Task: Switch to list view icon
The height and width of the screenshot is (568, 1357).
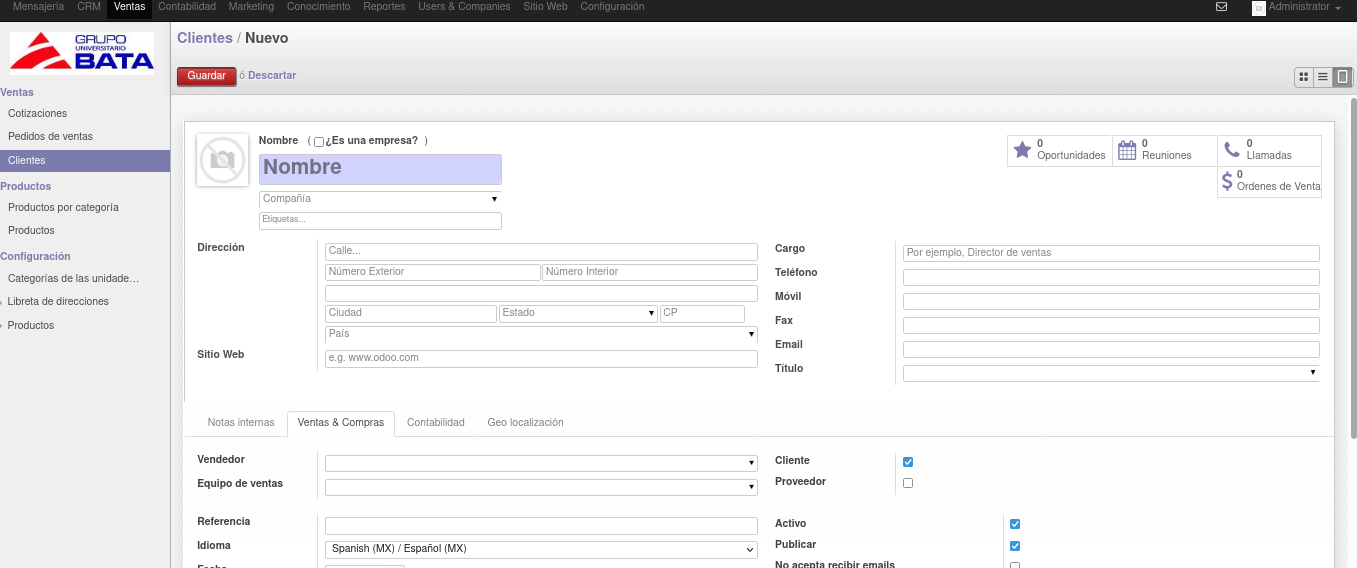Action: tap(1322, 77)
